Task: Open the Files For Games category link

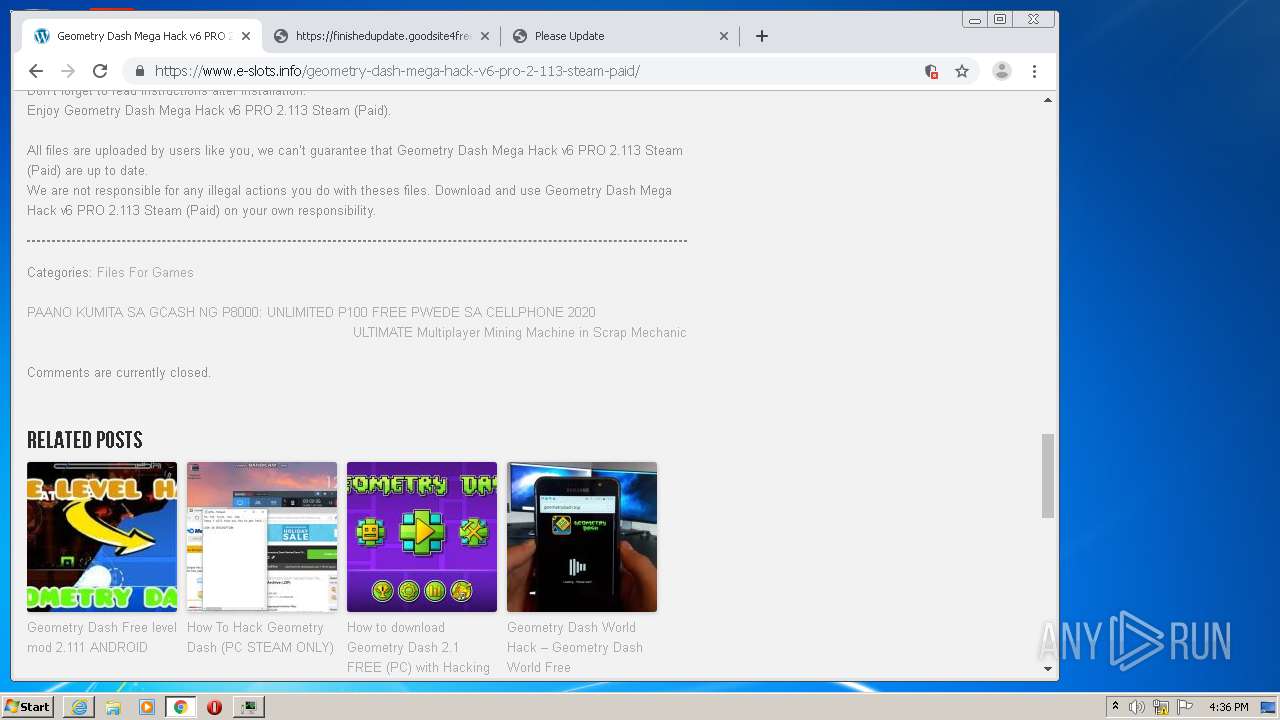Action: click(x=145, y=272)
